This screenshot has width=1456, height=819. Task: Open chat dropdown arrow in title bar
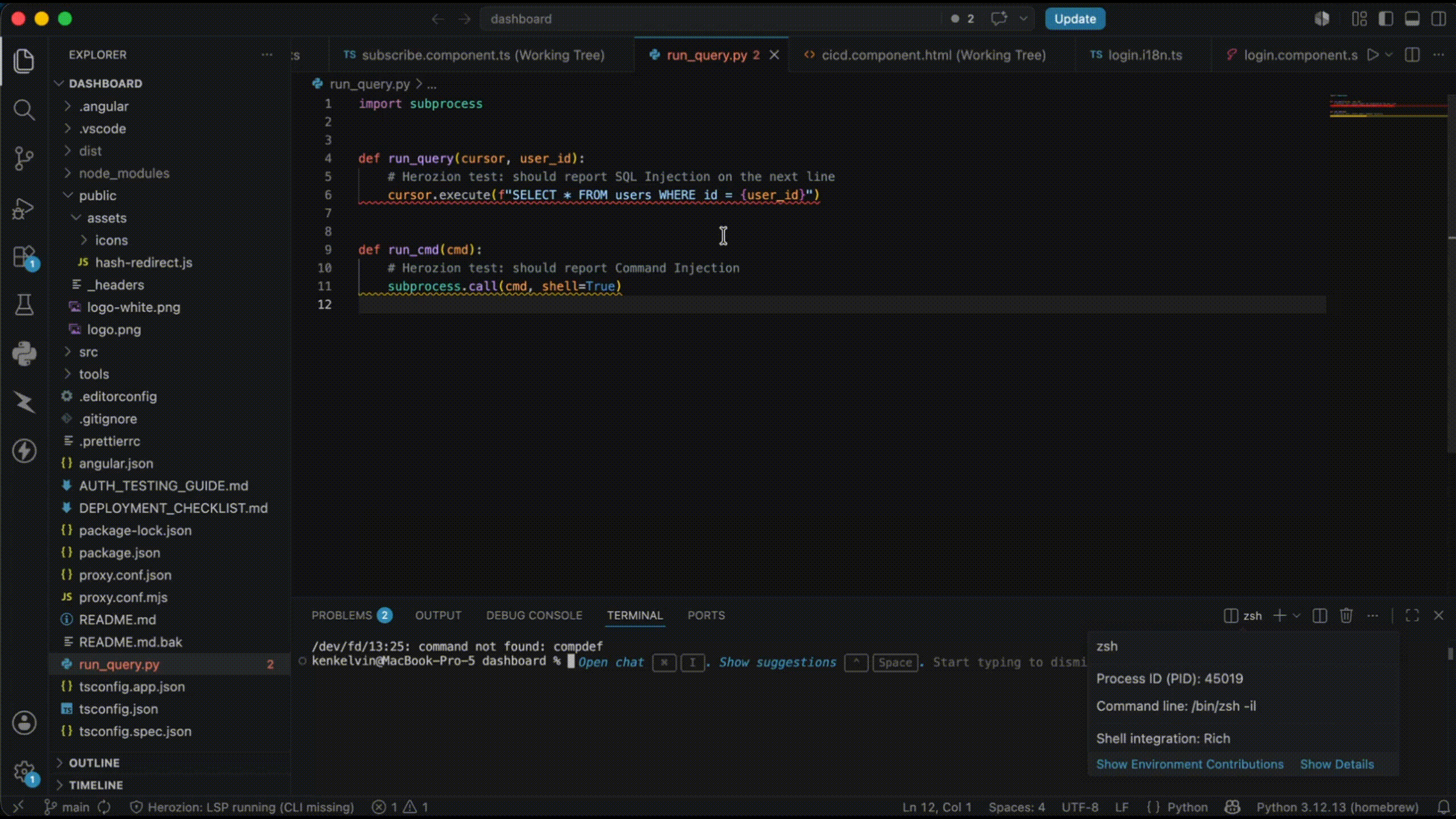point(1023,19)
